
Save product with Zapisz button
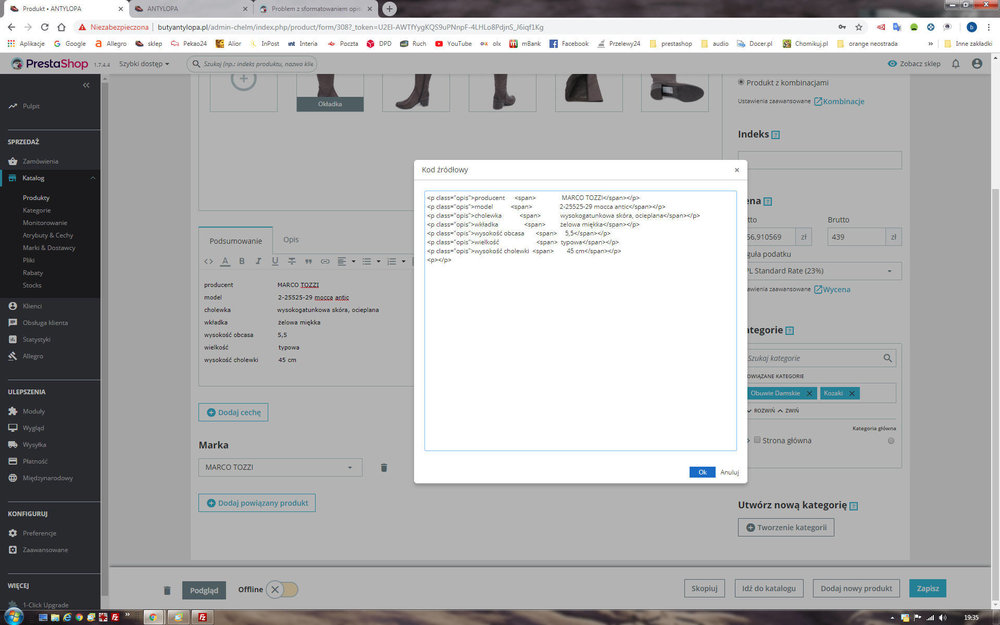pos(927,588)
